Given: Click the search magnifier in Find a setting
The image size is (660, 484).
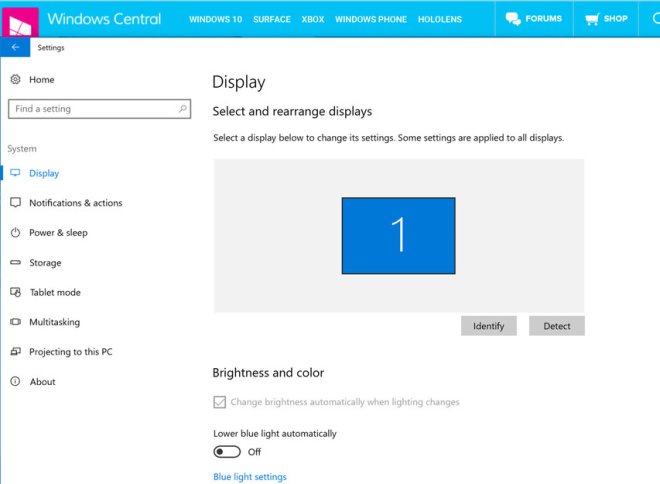Looking at the screenshot, I should (183, 109).
